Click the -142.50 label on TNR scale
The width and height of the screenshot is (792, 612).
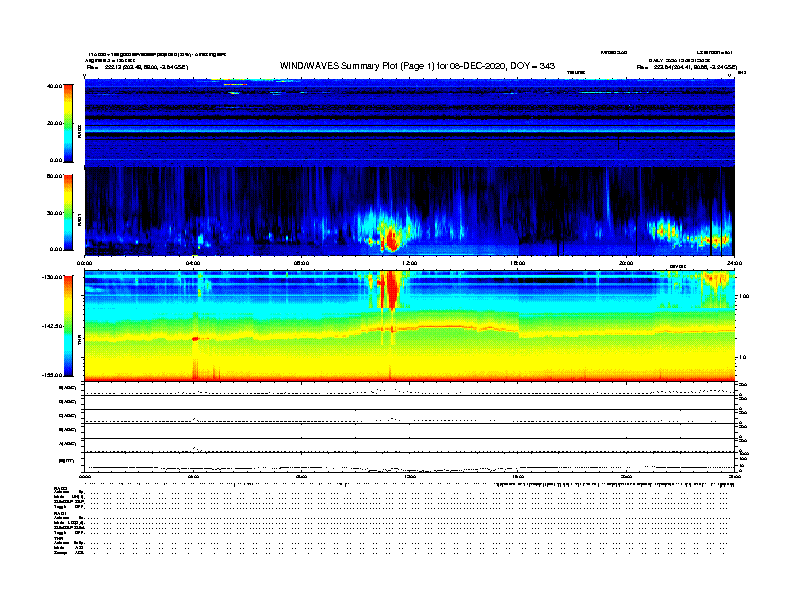coord(53,326)
